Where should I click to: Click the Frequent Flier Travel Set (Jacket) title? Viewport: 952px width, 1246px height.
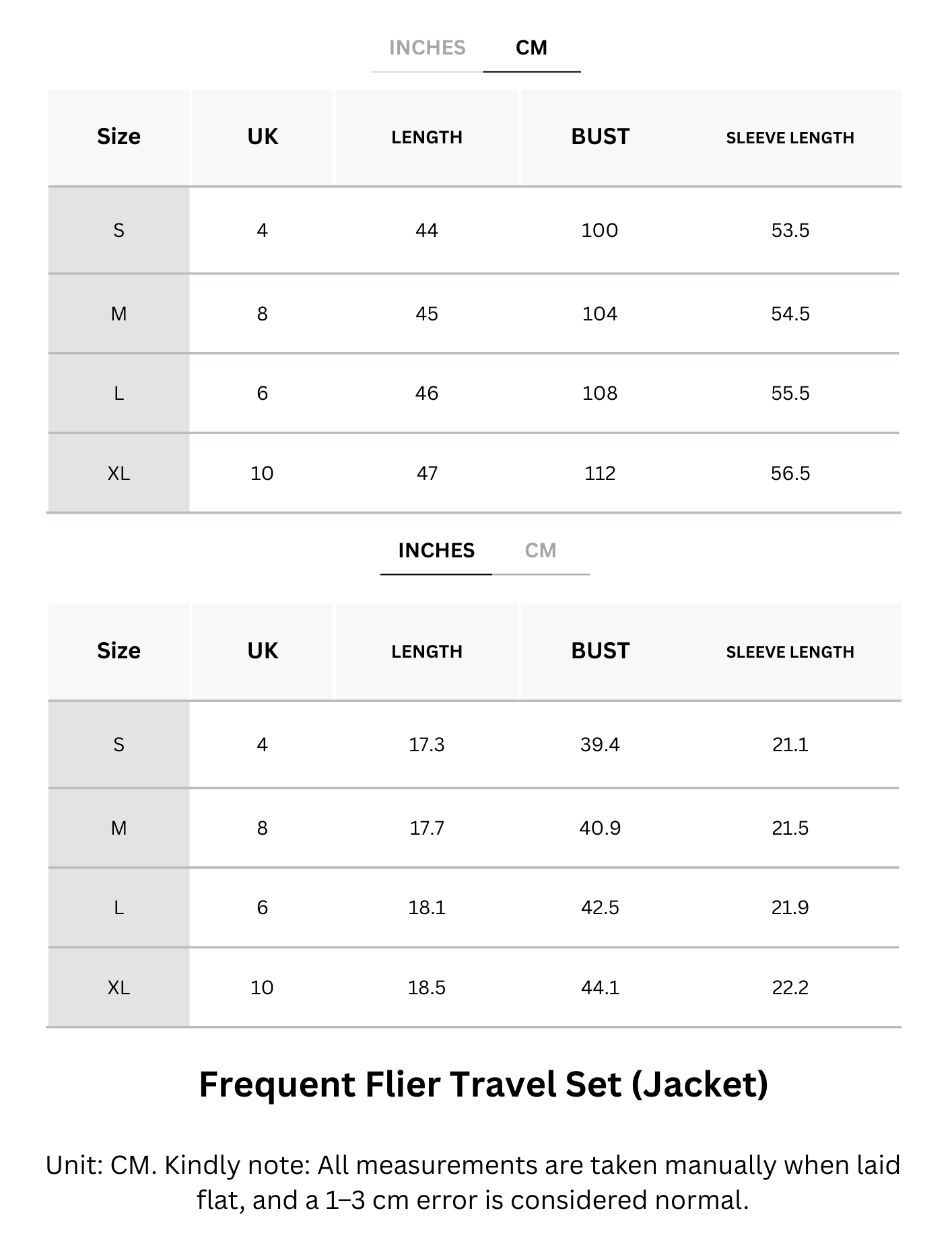click(x=483, y=1084)
